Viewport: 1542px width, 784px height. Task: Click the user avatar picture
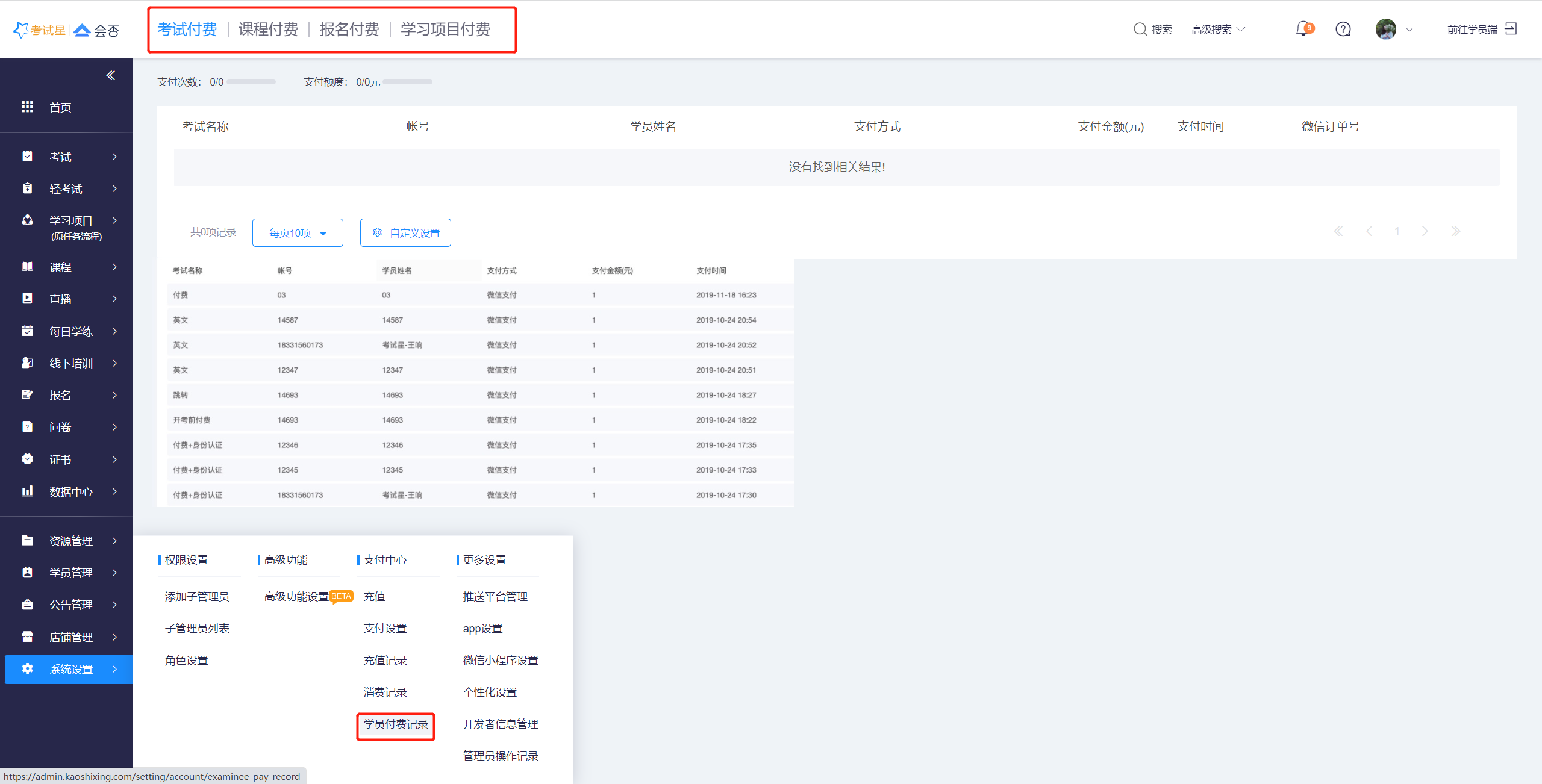pos(1385,29)
